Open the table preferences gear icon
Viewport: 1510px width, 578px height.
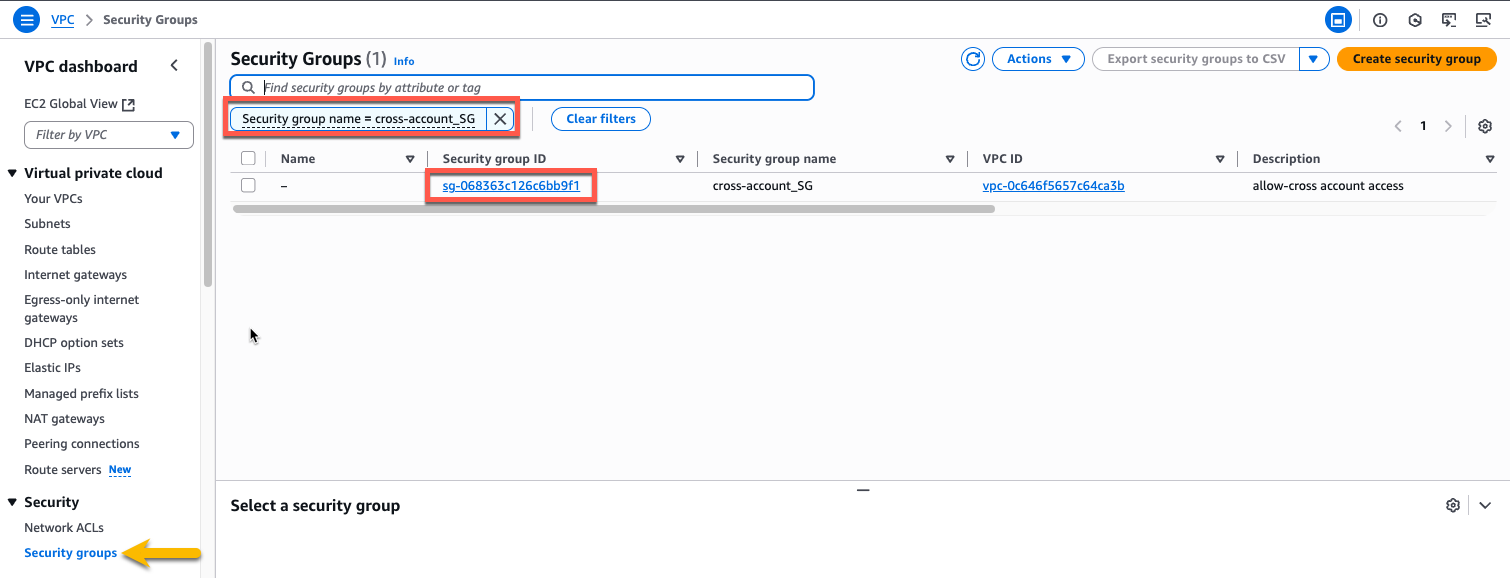(x=1484, y=126)
